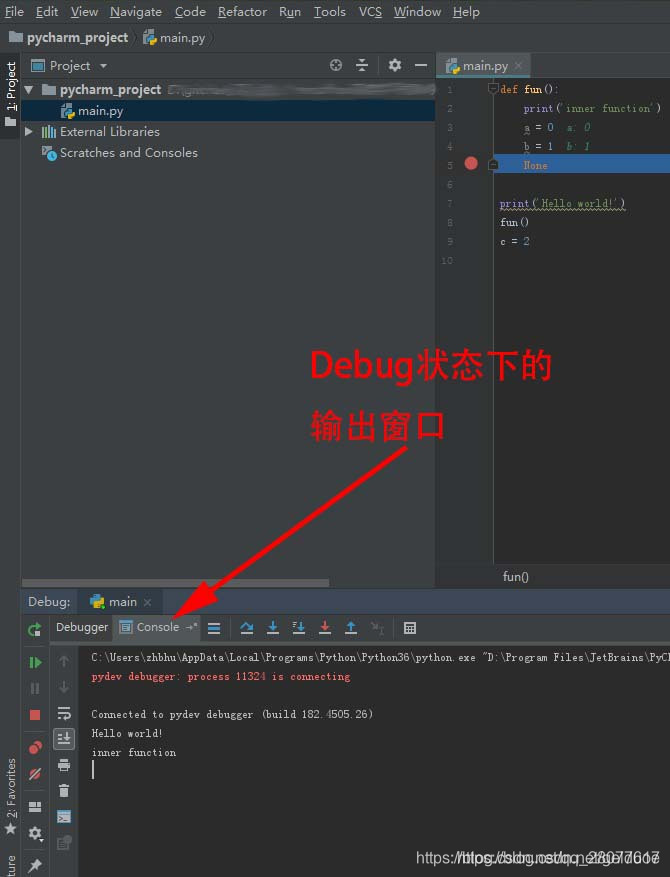The image size is (670, 877).
Task: Open Tools menu
Action: (x=329, y=12)
